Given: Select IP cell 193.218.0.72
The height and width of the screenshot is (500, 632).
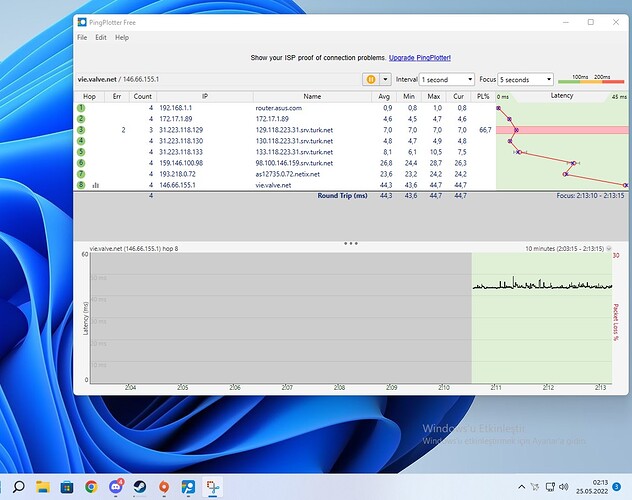Looking at the screenshot, I should click(x=177, y=174).
